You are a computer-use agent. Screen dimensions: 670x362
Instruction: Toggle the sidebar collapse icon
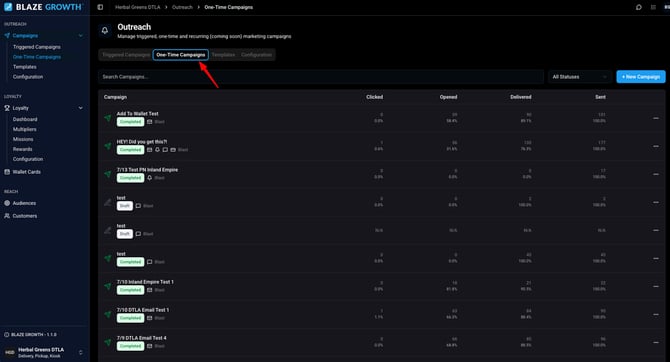(100, 7)
